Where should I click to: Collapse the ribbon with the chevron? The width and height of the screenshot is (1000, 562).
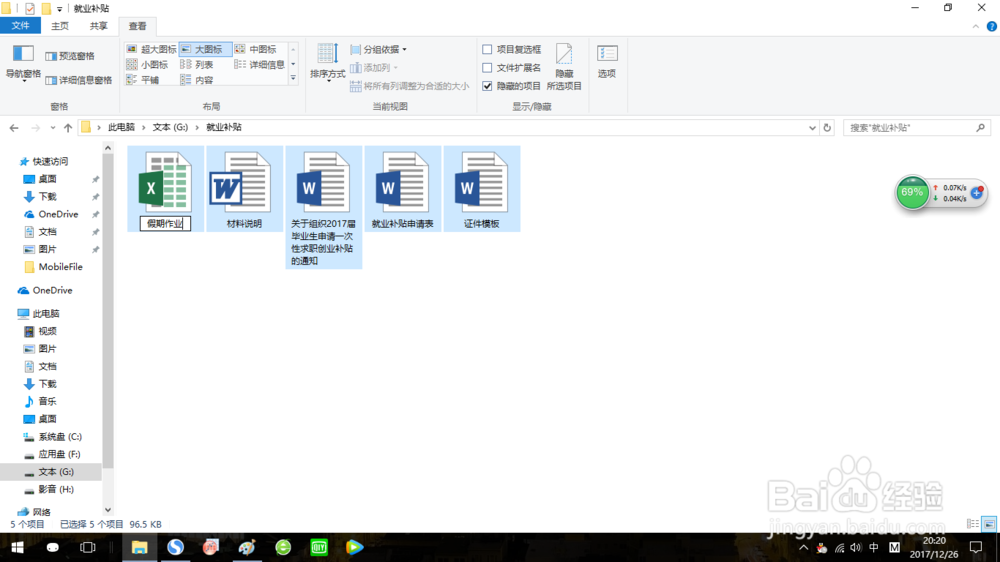976,26
